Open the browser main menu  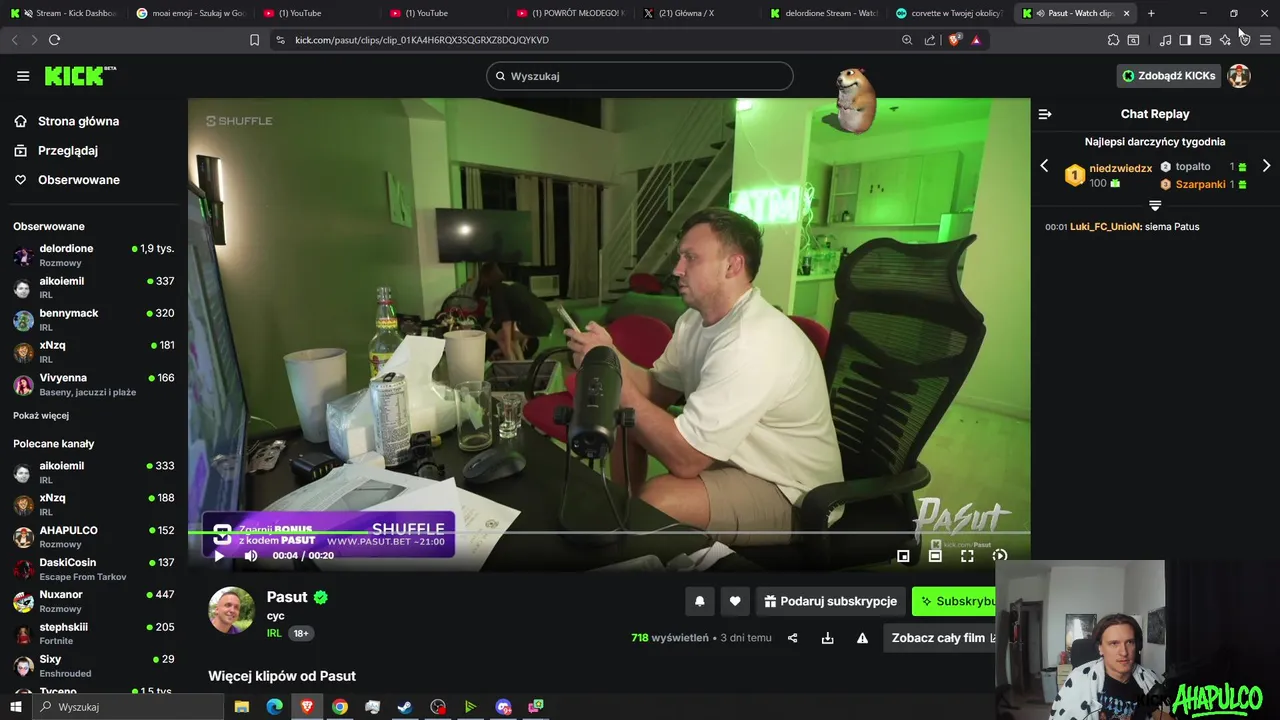point(1265,40)
